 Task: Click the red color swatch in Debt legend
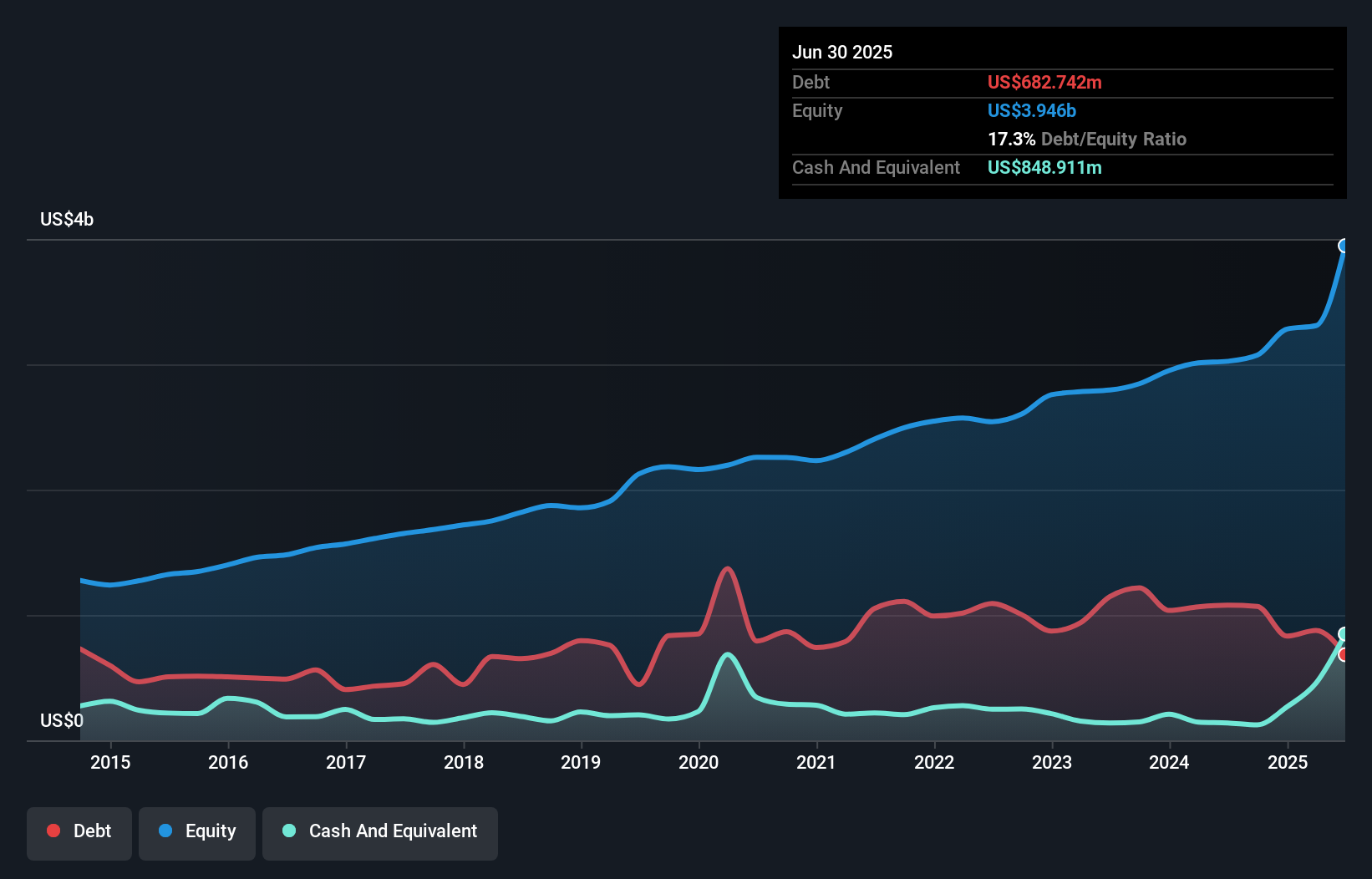[52, 831]
